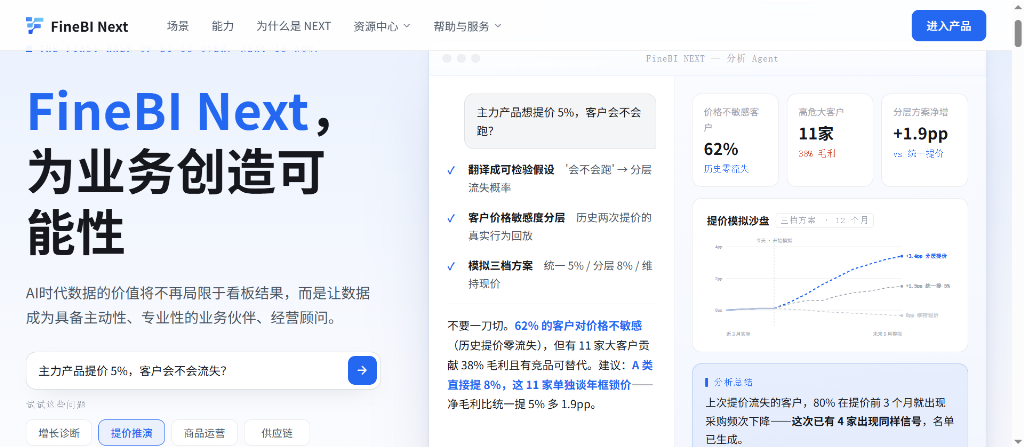Click the 38% 毛利 red label
Screen dimensions: 1024x447
pos(817,154)
